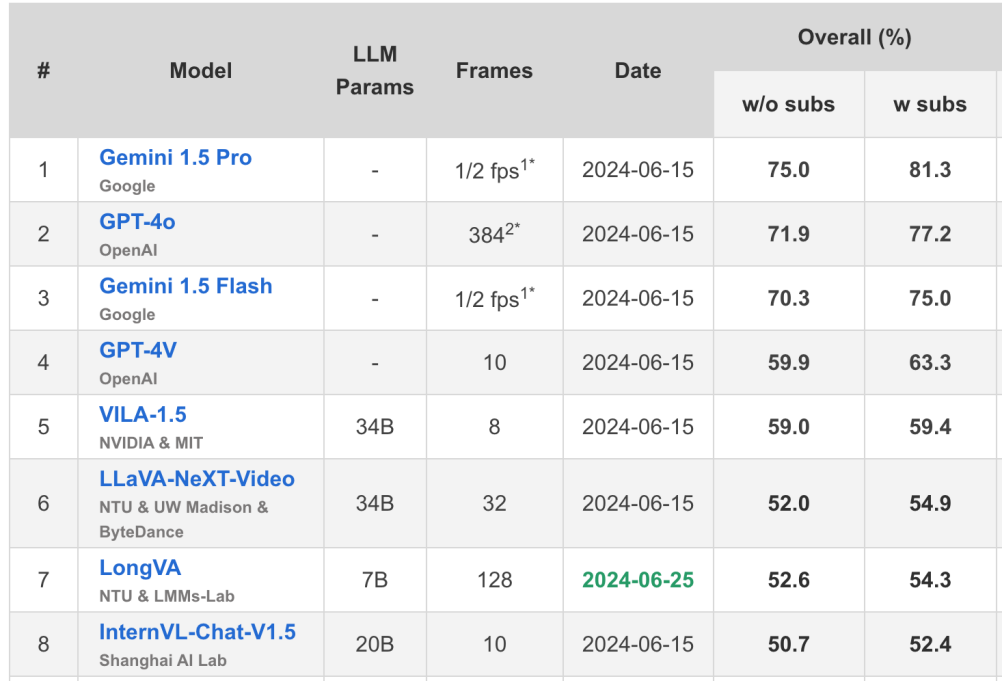Click the LLM Params column header

(374, 70)
